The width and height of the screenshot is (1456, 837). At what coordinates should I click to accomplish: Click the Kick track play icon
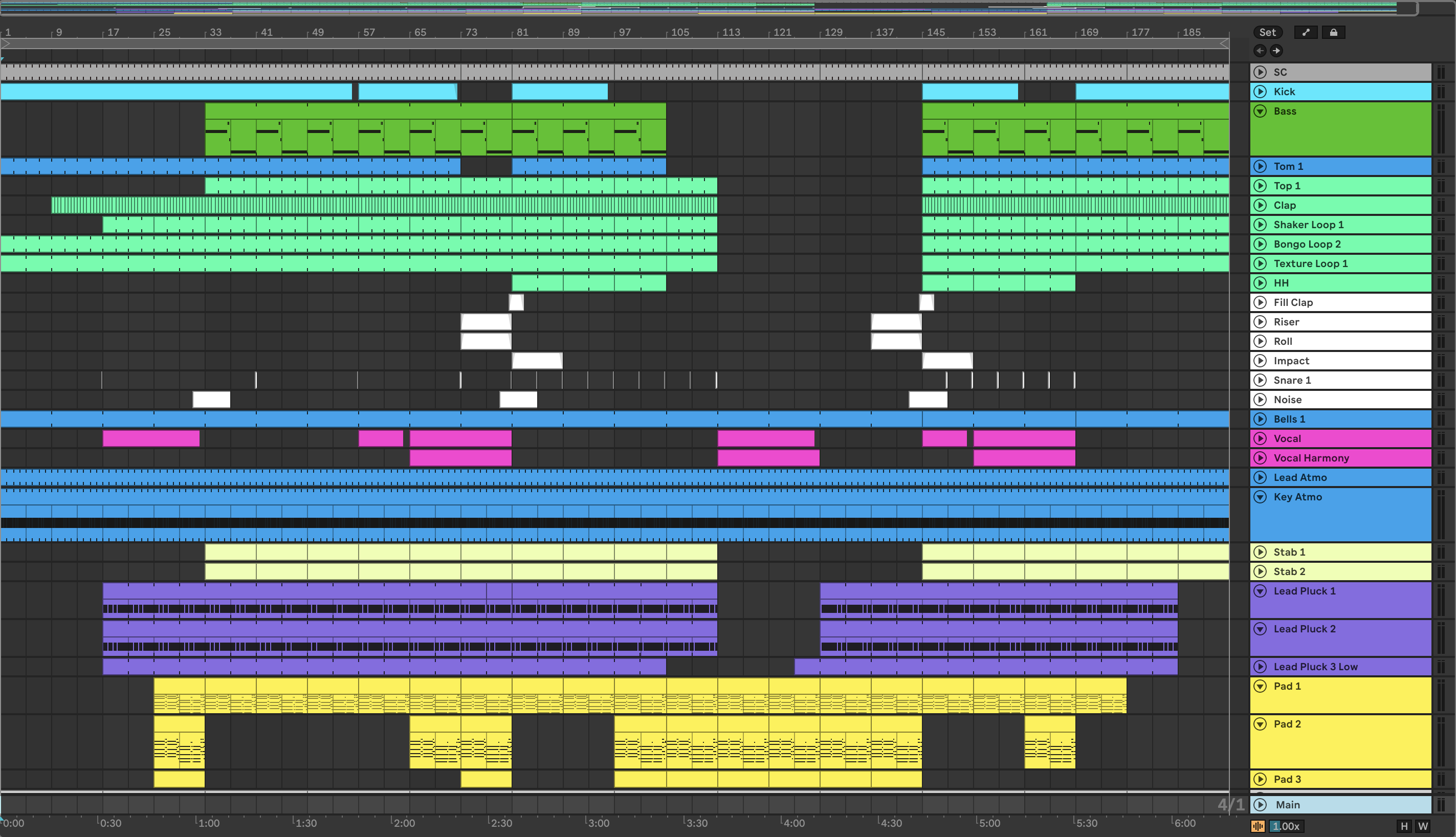[1260, 92]
